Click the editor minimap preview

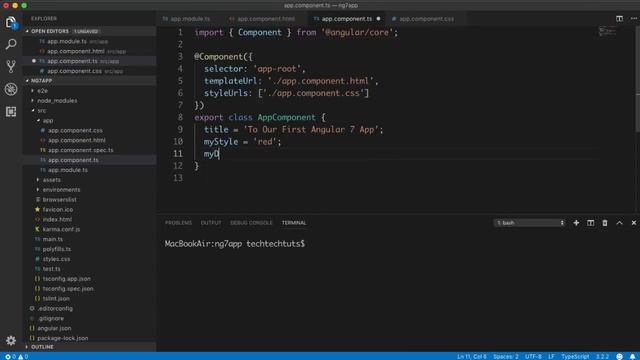(x=607, y=32)
